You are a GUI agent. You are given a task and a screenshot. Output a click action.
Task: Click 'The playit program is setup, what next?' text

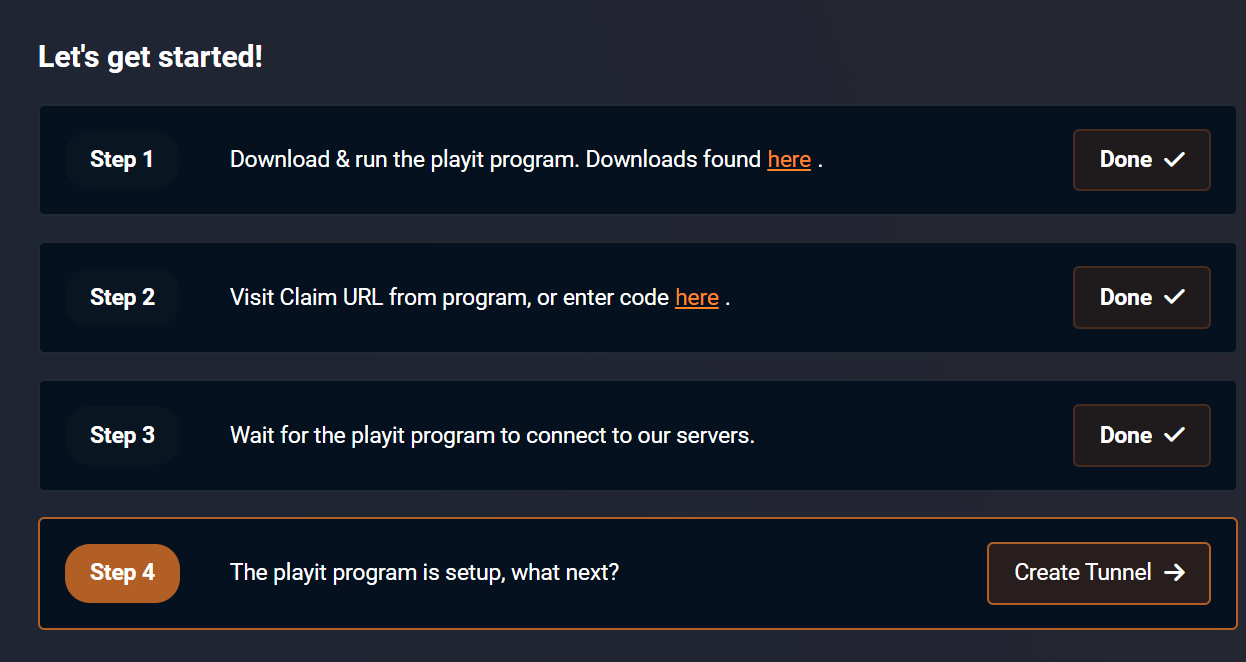click(x=424, y=573)
